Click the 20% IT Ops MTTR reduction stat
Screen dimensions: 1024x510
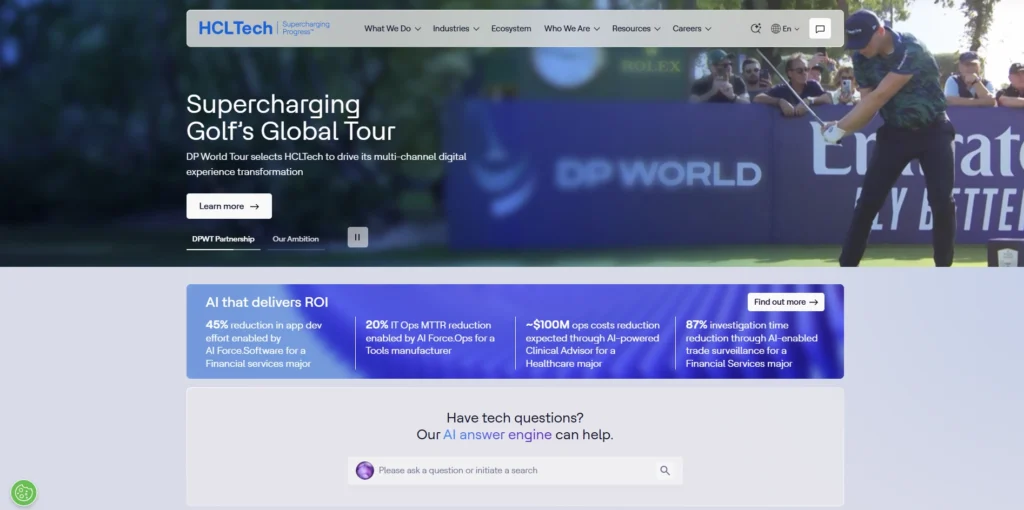pos(430,338)
